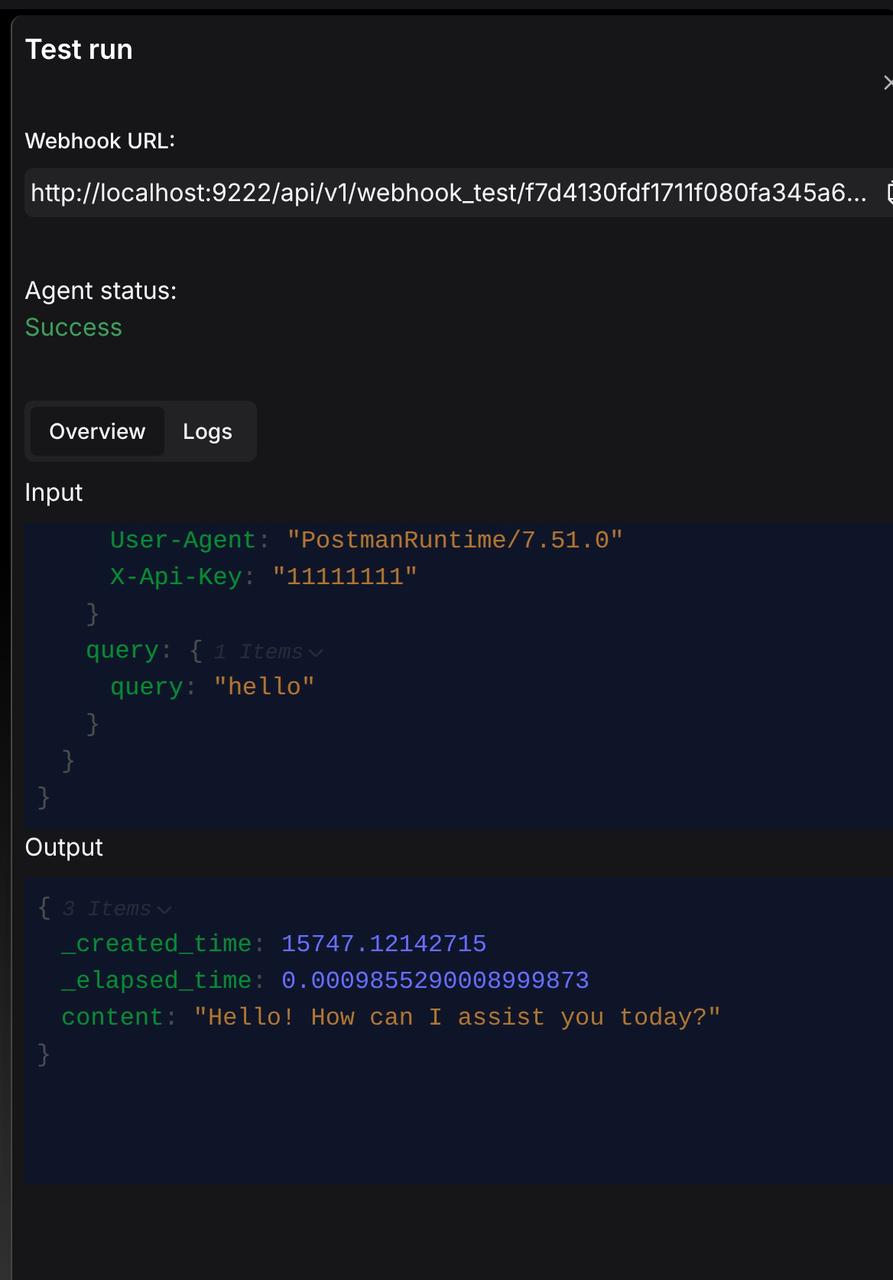Click the "hello" query value
The height and width of the screenshot is (1280, 893).
point(264,686)
